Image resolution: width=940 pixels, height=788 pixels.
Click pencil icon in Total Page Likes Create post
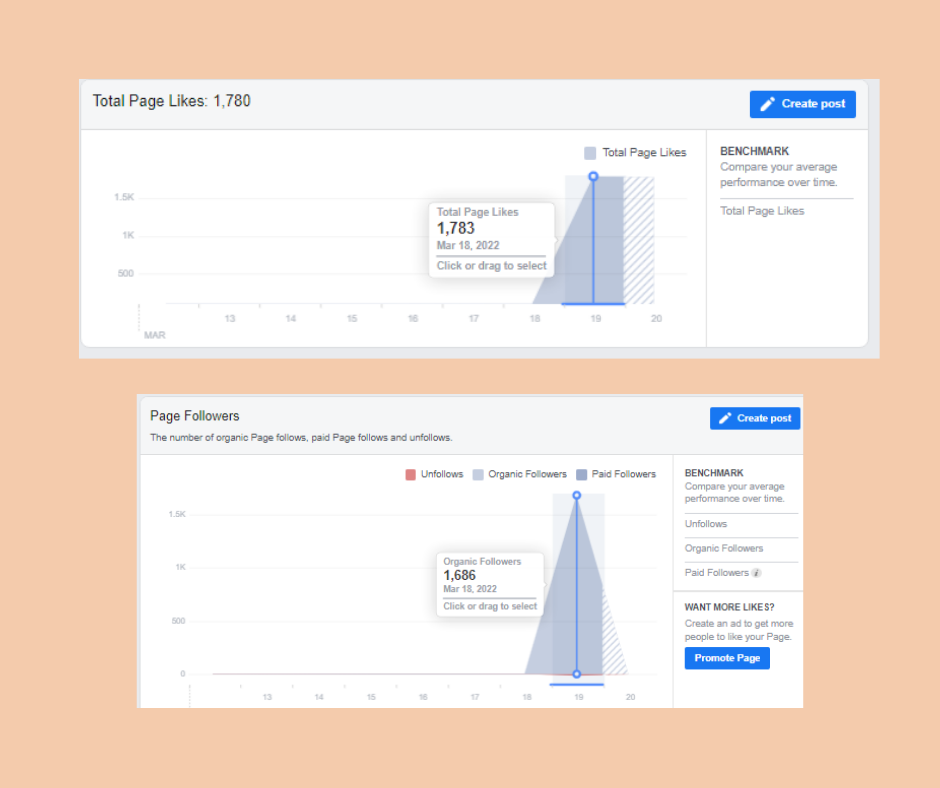[x=767, y=104]
